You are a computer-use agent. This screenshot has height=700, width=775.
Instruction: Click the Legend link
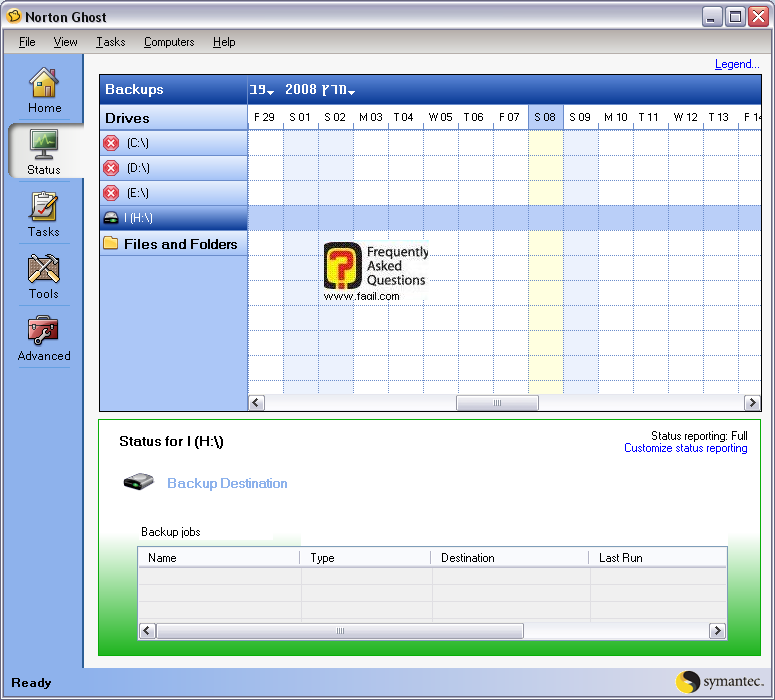[x=737, y=64]
